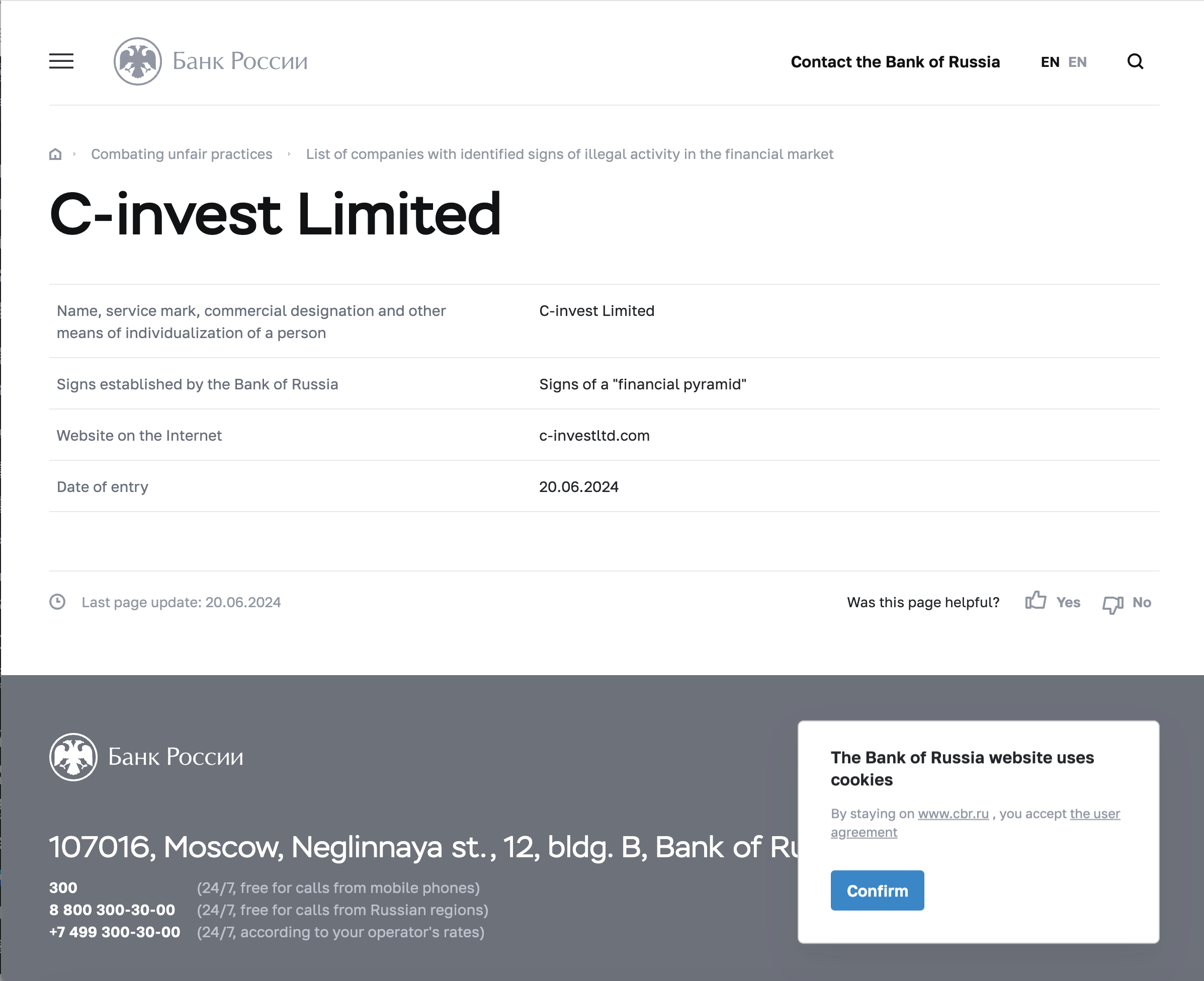The height and width of the screenshot is (981, 1204).
Task: Click the +7 499 300-30-00 phone number
Action: click(x=115, y=932)
